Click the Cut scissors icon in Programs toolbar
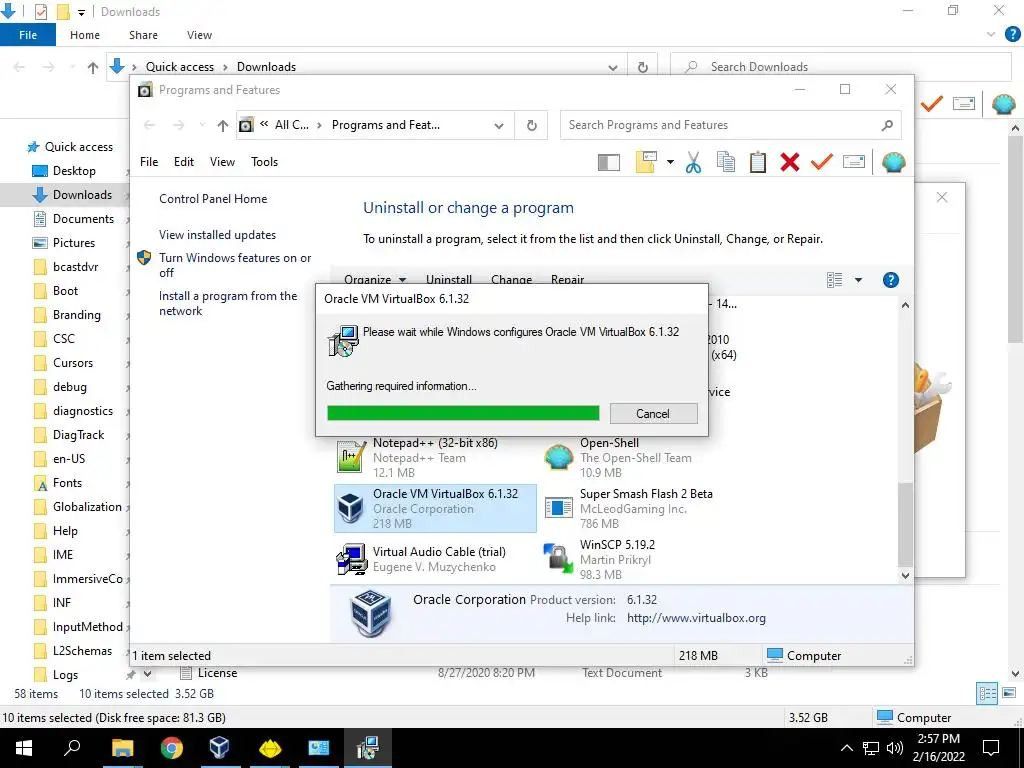 click(693, 162)
